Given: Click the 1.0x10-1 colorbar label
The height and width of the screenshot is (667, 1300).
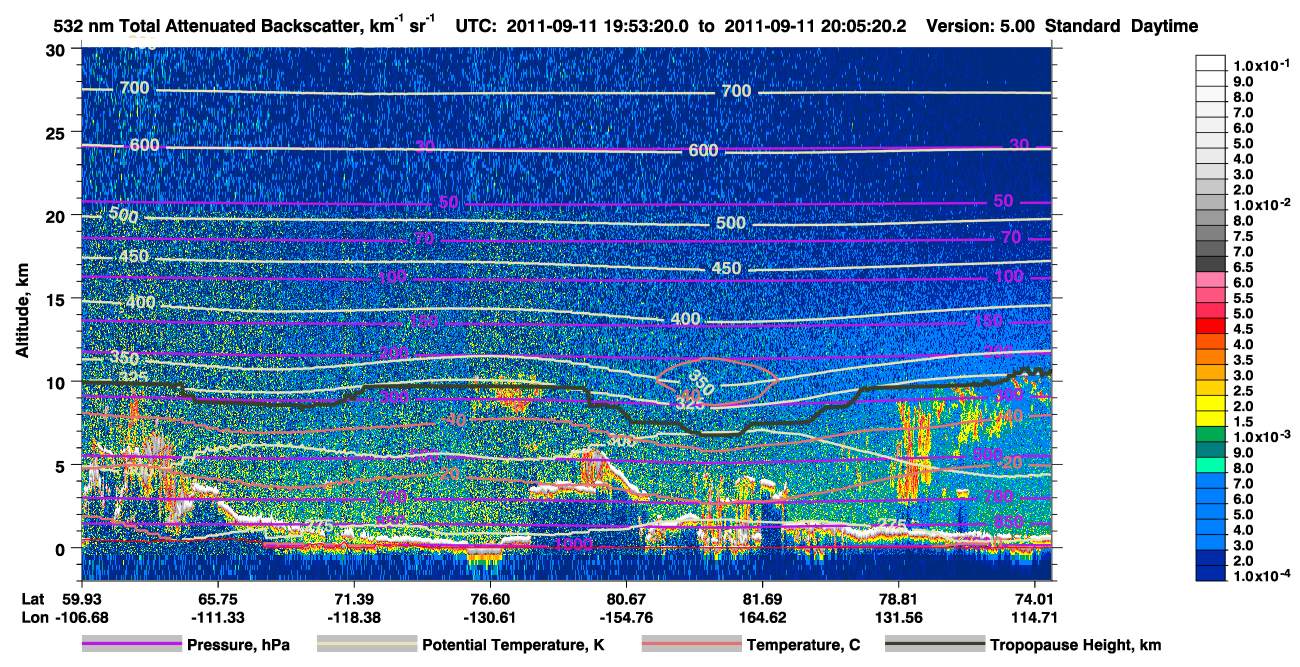Looking at the screenshot, I should click(1261, 64).
